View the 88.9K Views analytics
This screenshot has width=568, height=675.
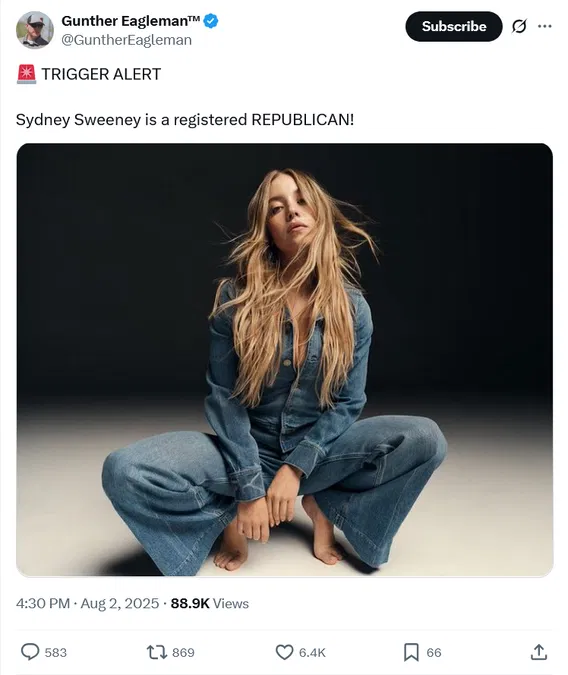coord(209,603)
